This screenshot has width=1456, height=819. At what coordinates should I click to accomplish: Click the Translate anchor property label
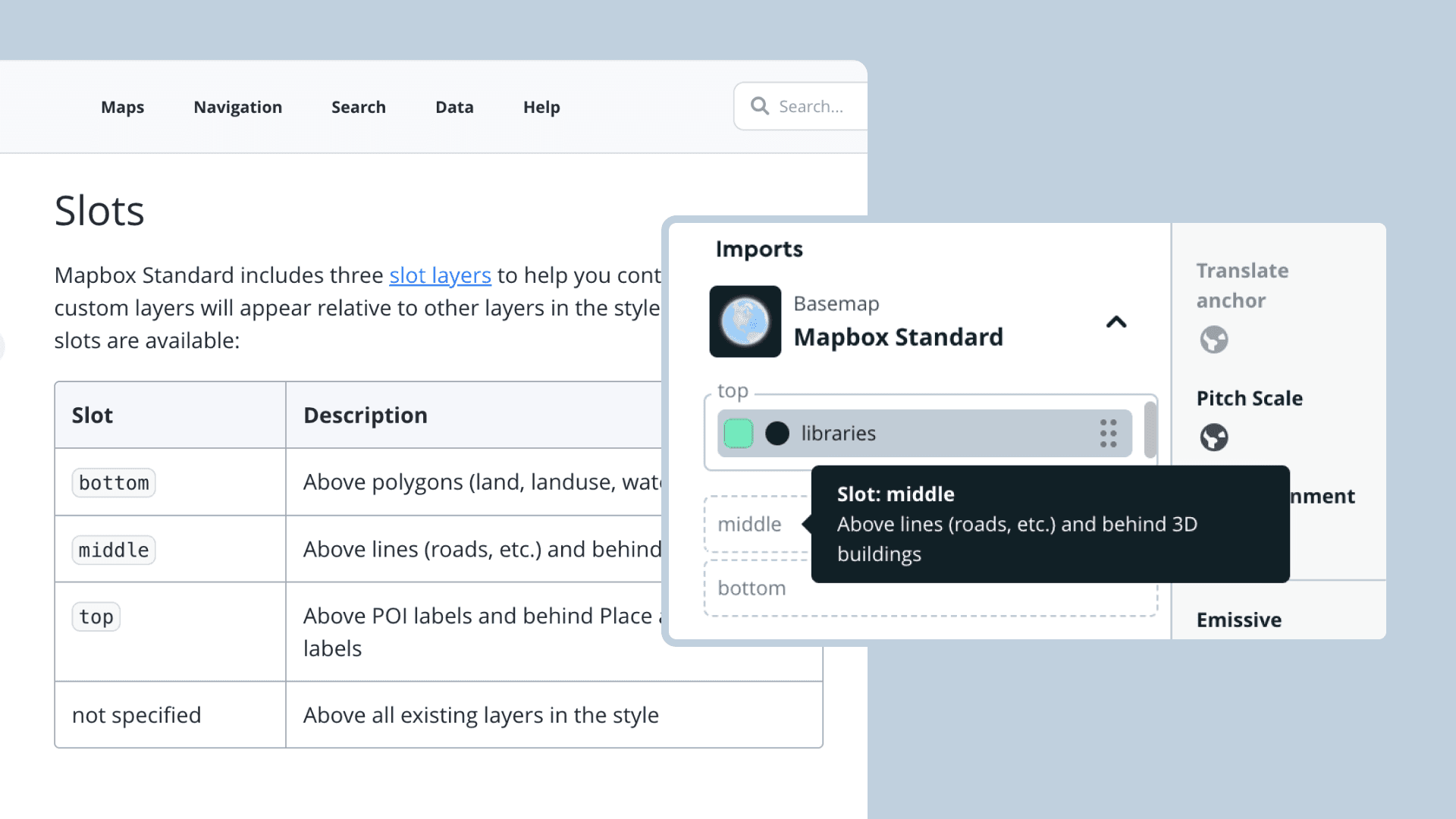tap(1242, 285)
